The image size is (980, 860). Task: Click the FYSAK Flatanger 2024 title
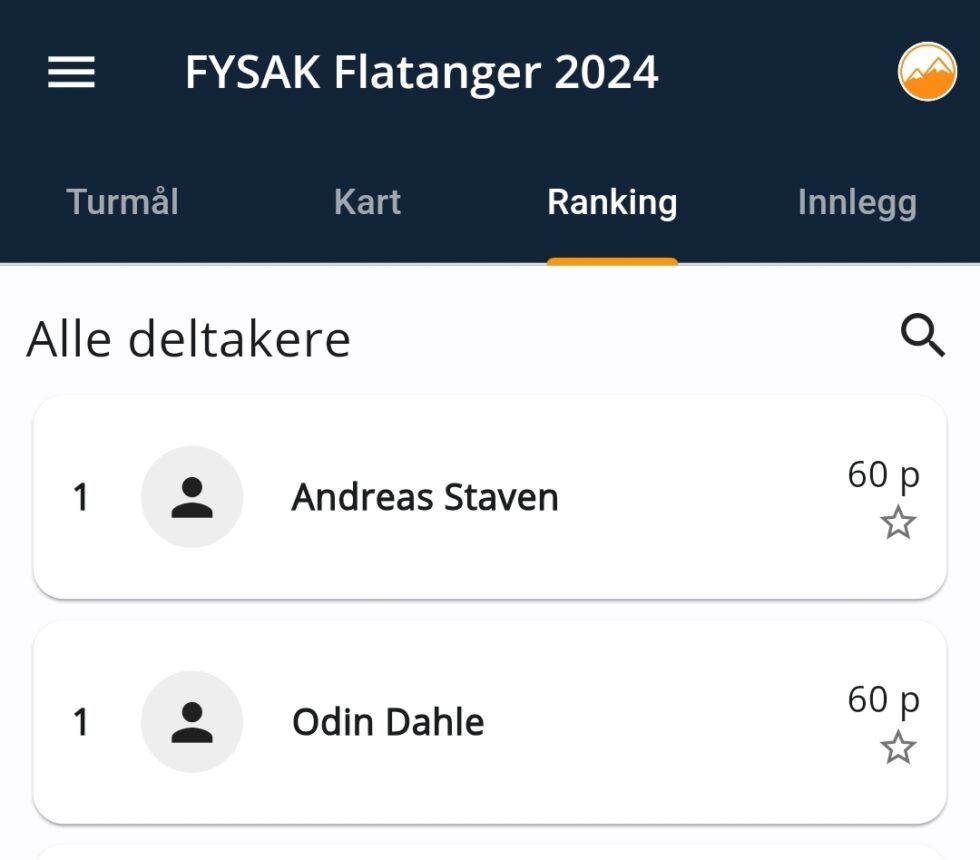click(x=421, y=73)
